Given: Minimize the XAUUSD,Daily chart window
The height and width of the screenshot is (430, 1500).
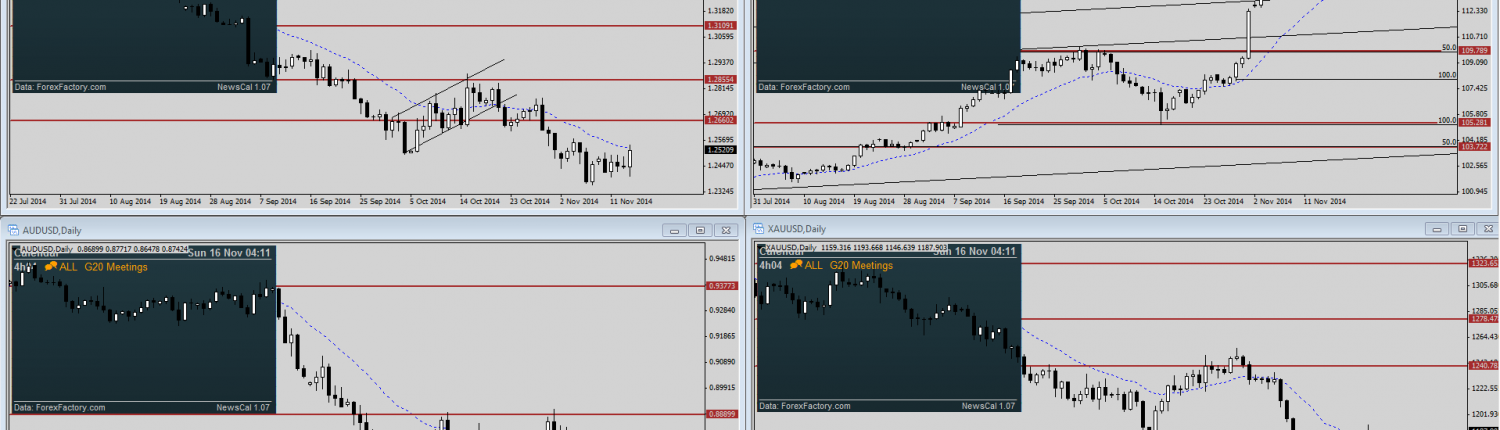Looking at the screenshot, I should (1438, 229).
